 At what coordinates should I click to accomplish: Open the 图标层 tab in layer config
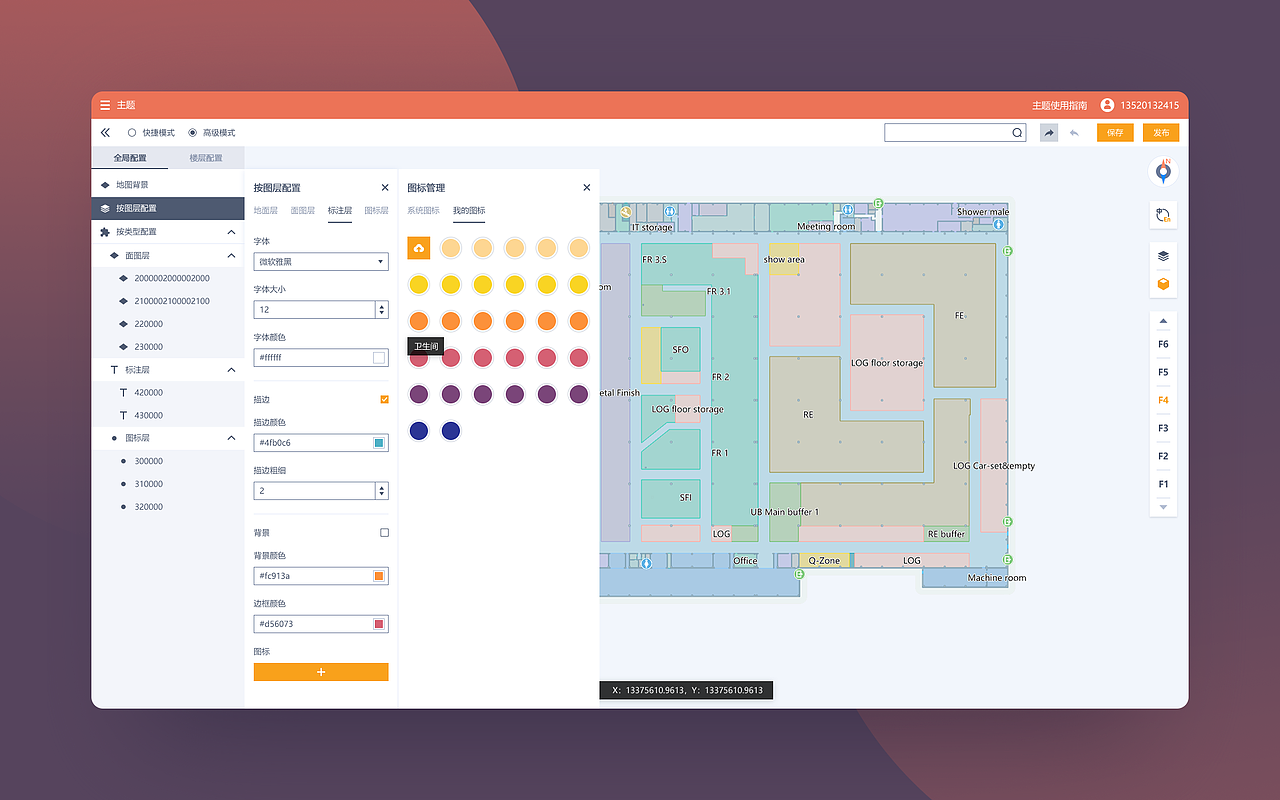(x=376, y=211)
